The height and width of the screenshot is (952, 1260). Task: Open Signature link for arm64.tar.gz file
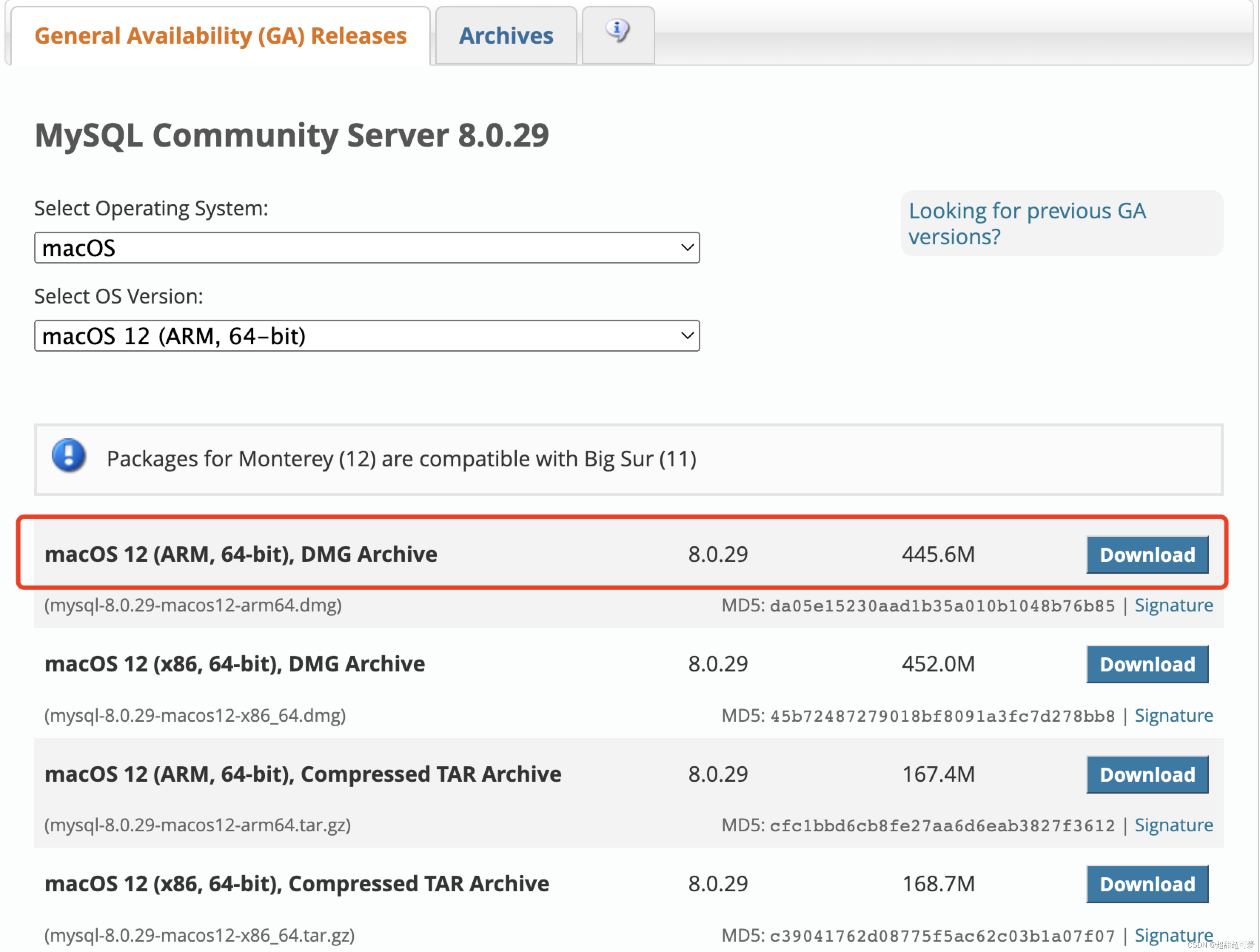point(1173,825)
